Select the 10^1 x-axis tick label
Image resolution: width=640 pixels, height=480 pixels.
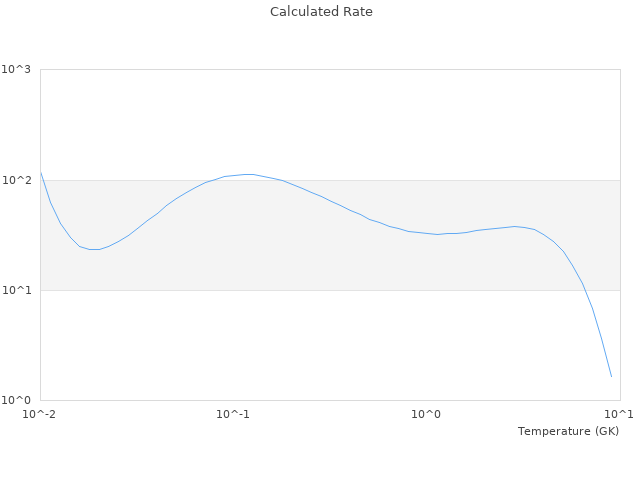(619, 414)
